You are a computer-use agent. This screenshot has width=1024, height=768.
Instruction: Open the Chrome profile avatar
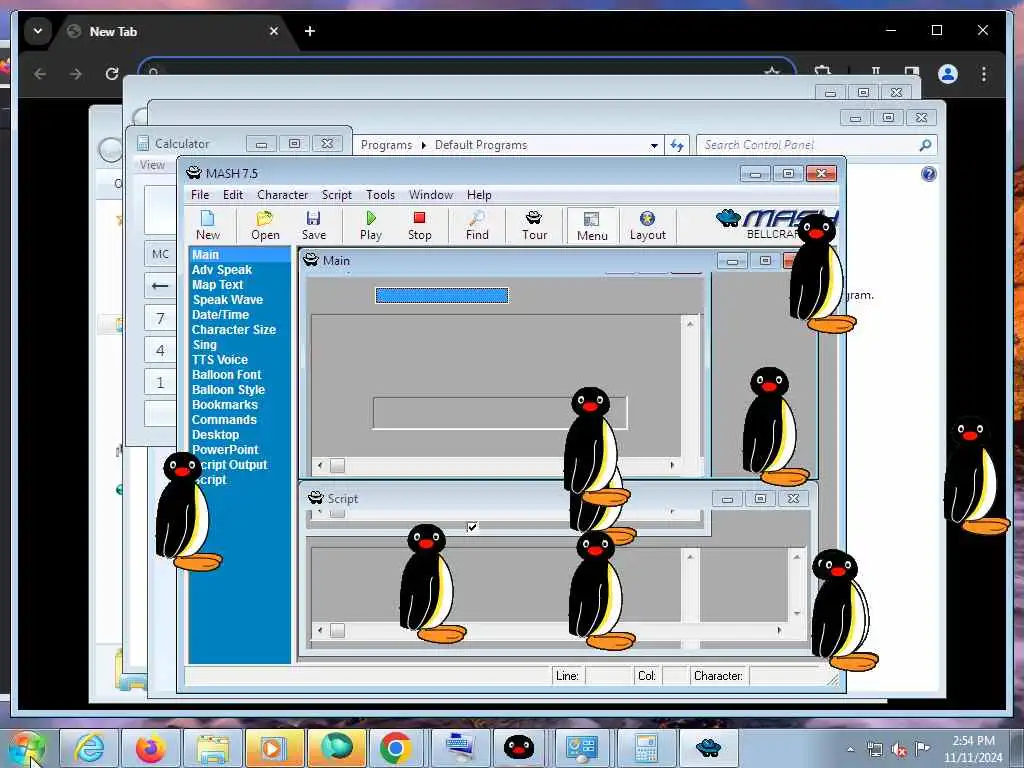pos(948,74)
